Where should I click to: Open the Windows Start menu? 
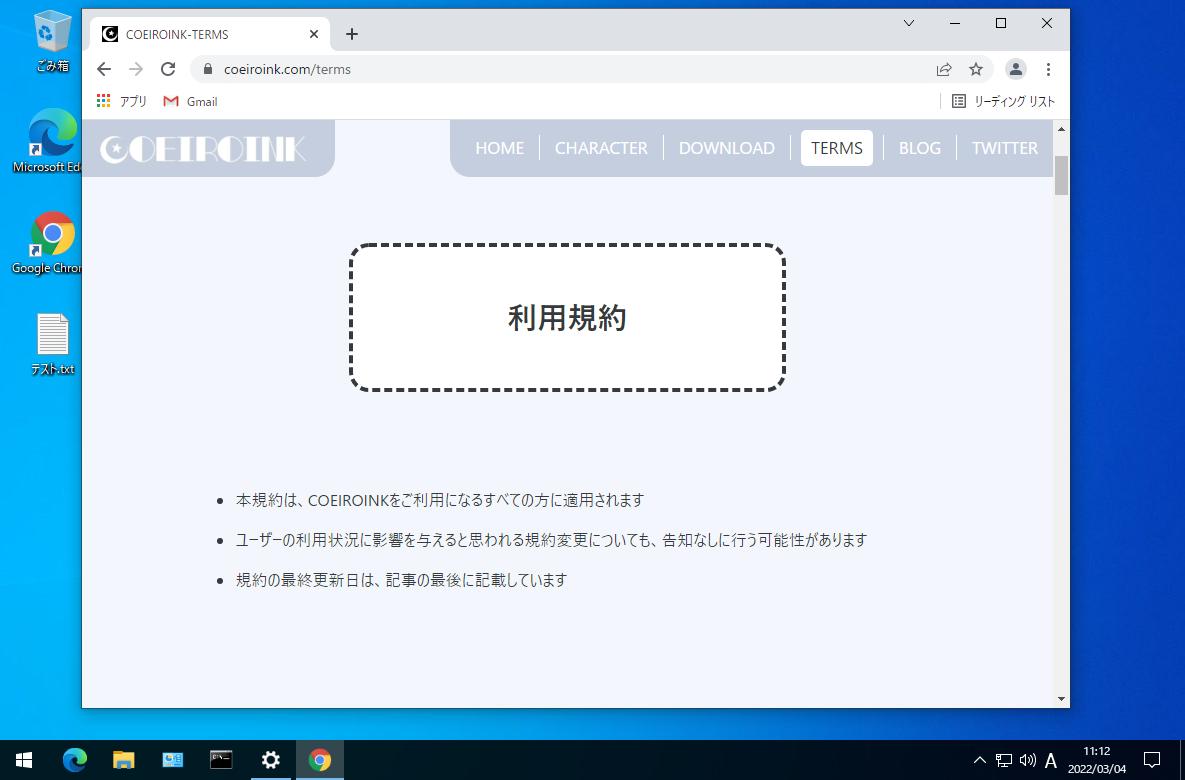tap(24, 760)
